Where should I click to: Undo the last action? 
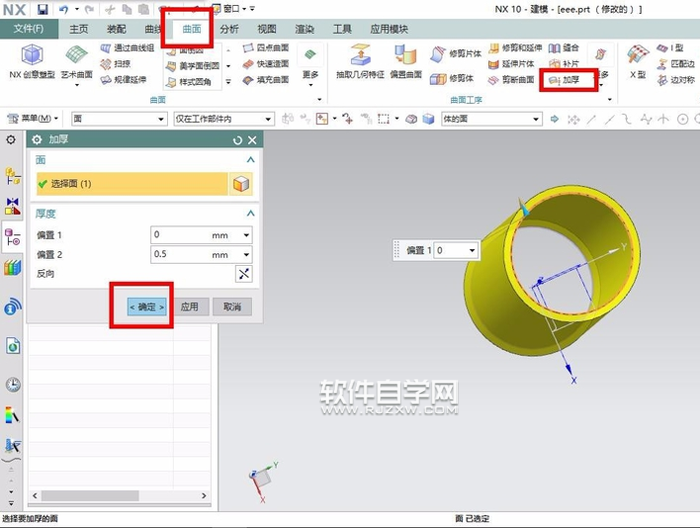(63, 9)
